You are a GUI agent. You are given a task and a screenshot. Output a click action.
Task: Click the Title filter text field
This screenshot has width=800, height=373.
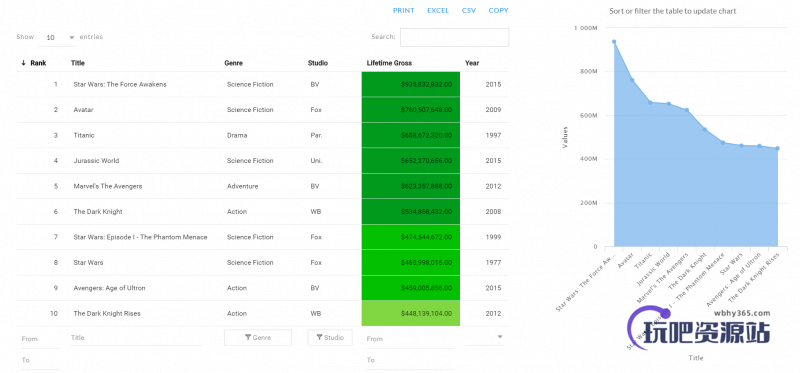pos(136,337)
